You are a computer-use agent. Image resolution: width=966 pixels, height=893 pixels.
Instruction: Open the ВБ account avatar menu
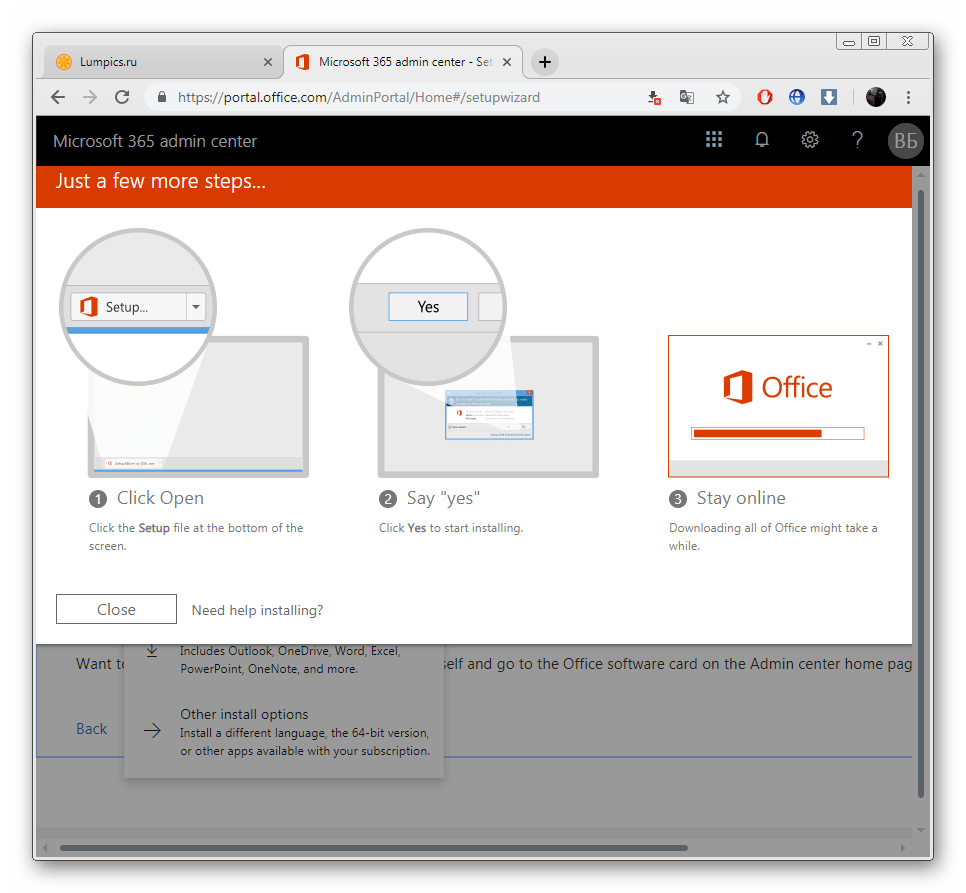(x=905, y=141)
